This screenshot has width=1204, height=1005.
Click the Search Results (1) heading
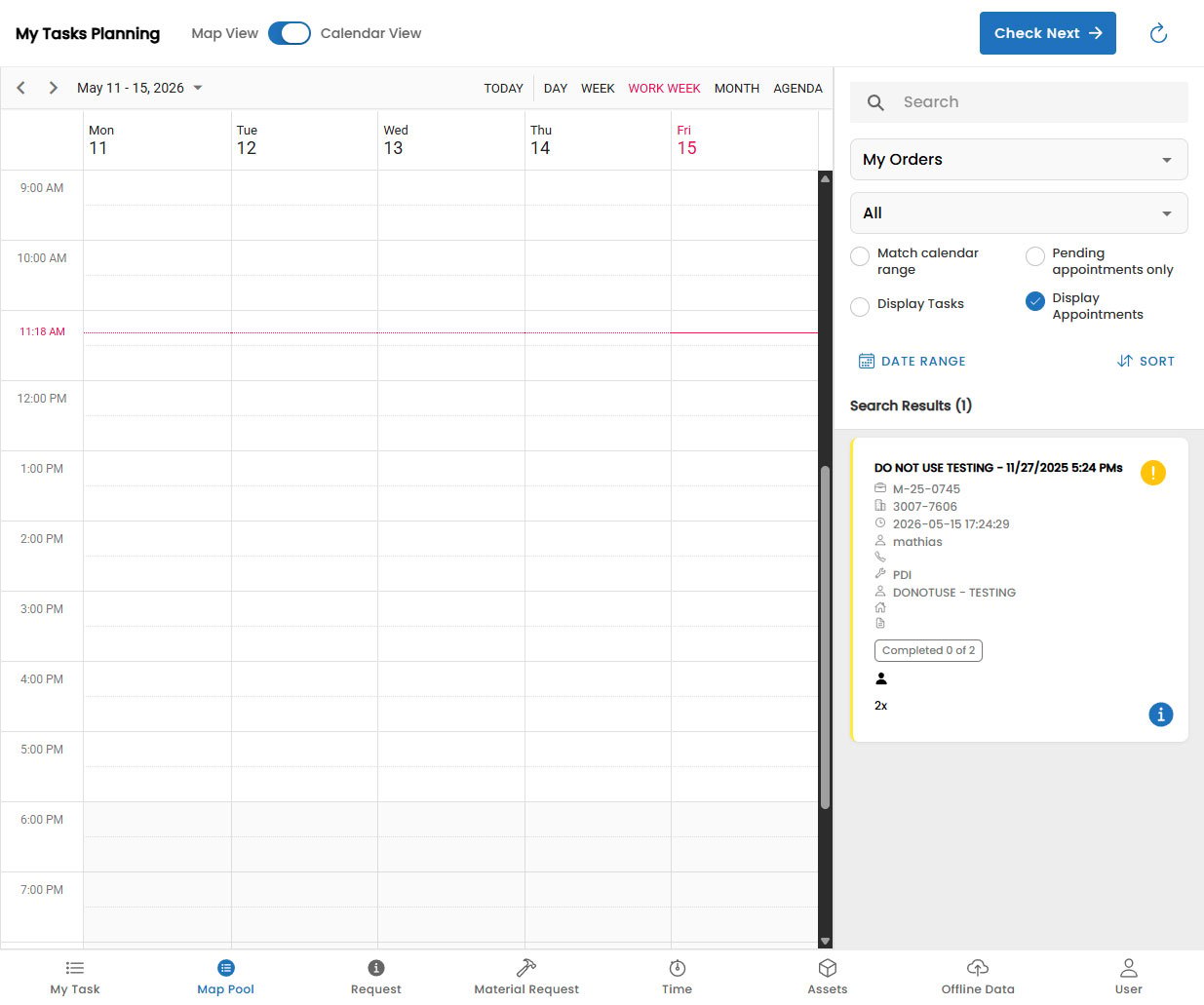point(911,406)
